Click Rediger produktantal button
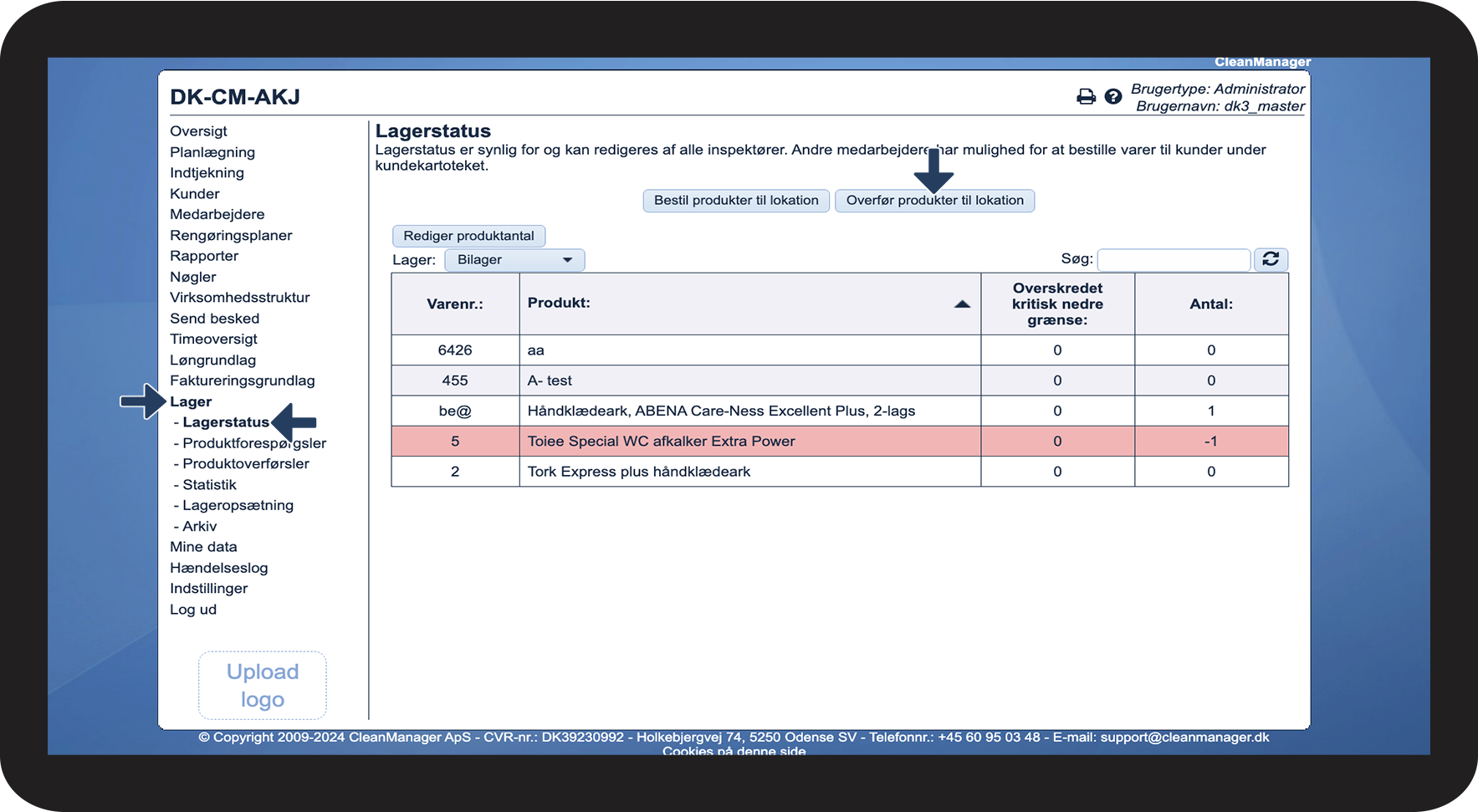The height and width of the screenshot is (812, 1478). [468, 236]
